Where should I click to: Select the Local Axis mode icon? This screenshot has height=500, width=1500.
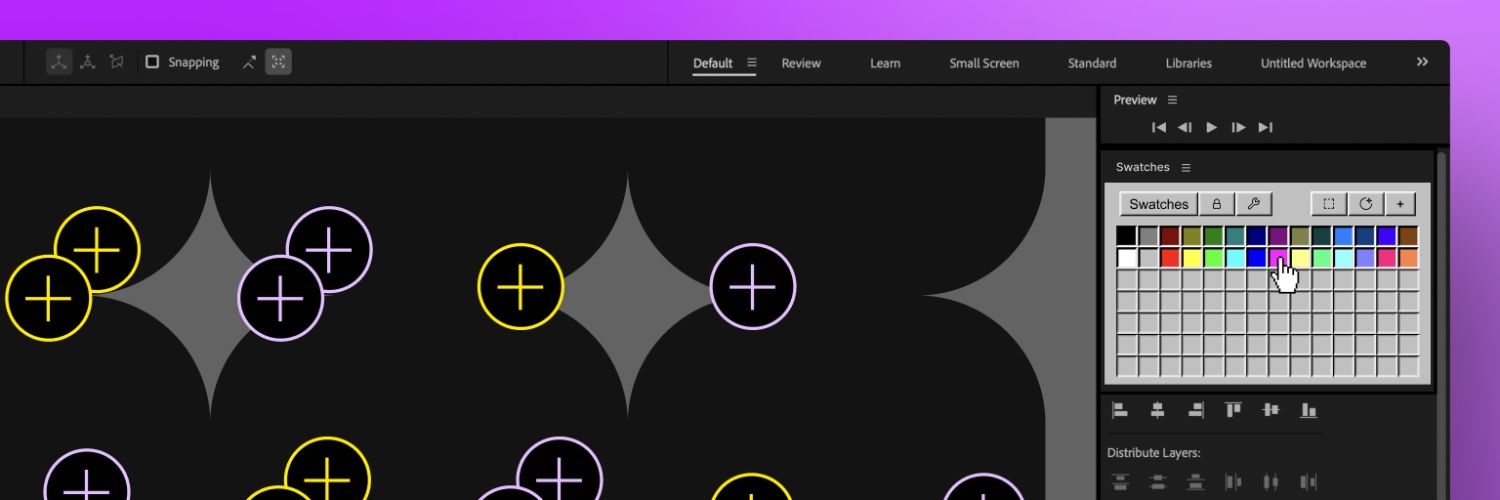coord(59,62)
